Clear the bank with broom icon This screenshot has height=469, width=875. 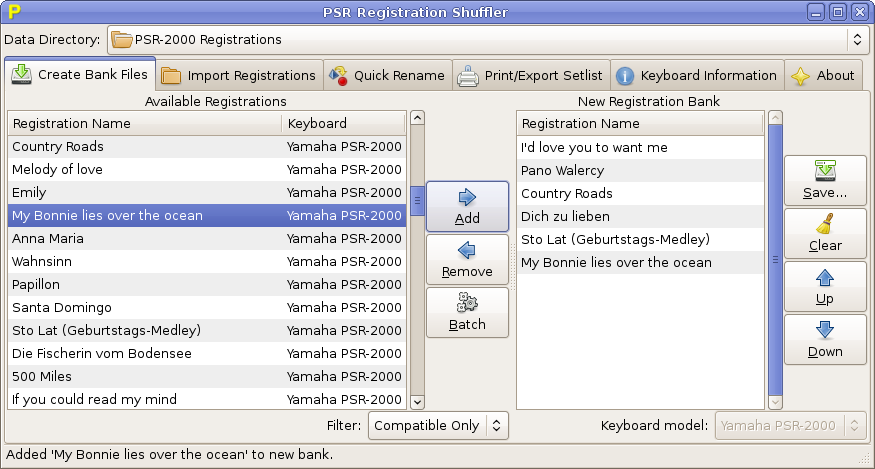tap(824, 233)
